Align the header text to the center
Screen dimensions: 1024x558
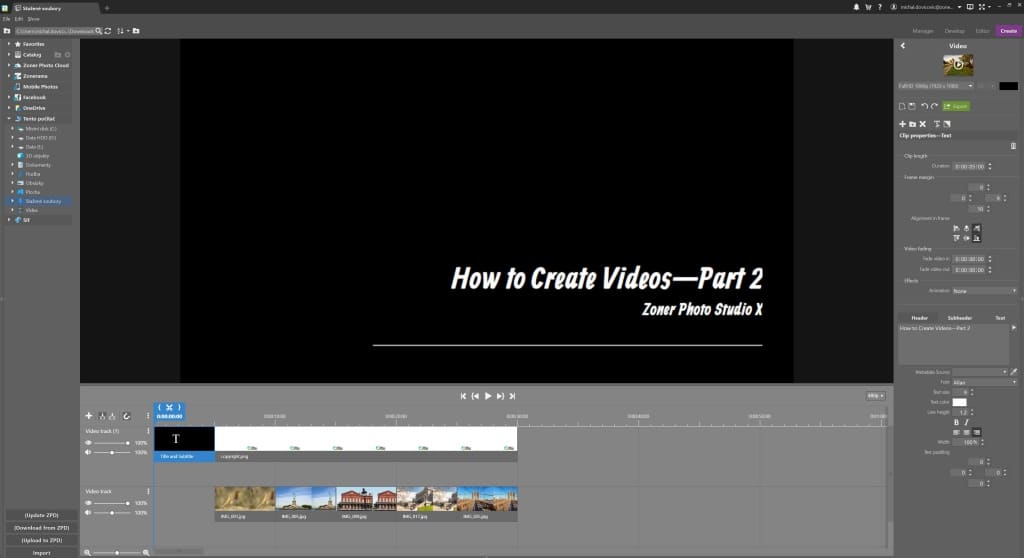(x=967, y=433)
